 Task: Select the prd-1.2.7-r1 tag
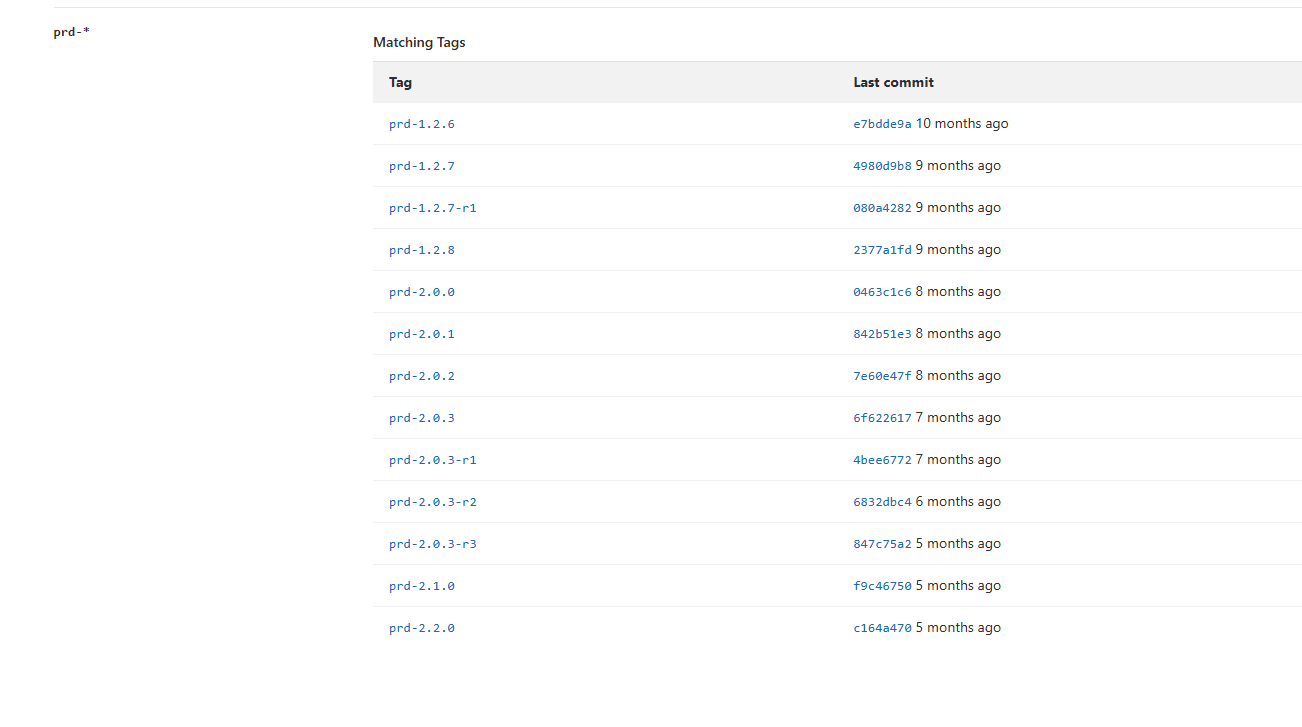point(432,208)
